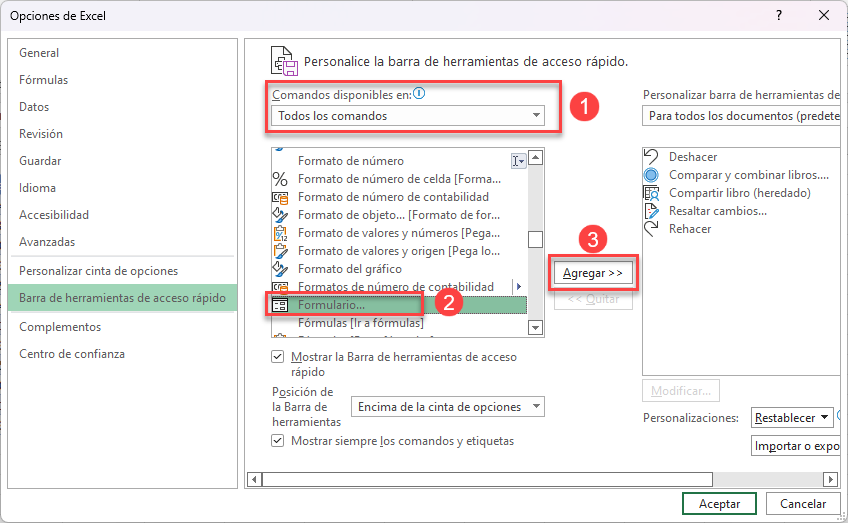This screenshot has height=523, width=848.
Task: Select the Fórmulas category
Action: (x=122, y=80)
